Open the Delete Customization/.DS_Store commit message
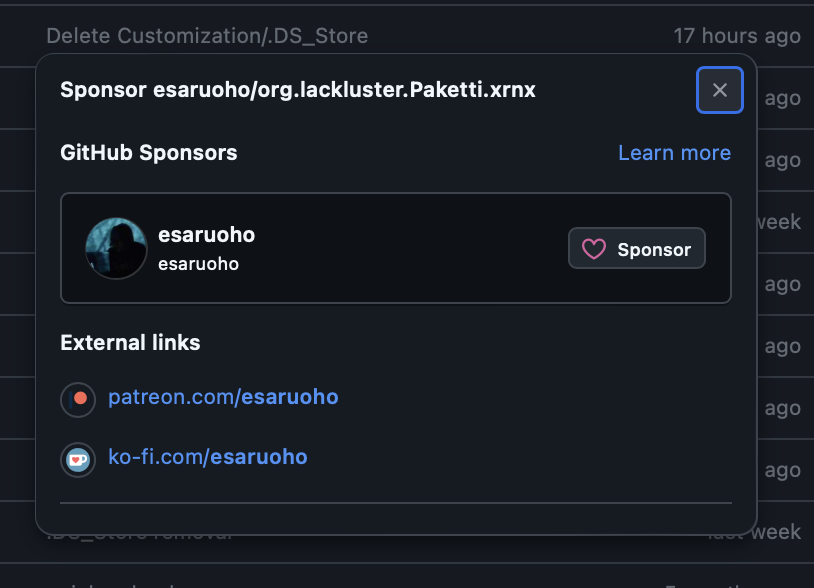Image resolution: width=814 pixels, height=588 pixels. click(207, 36)
